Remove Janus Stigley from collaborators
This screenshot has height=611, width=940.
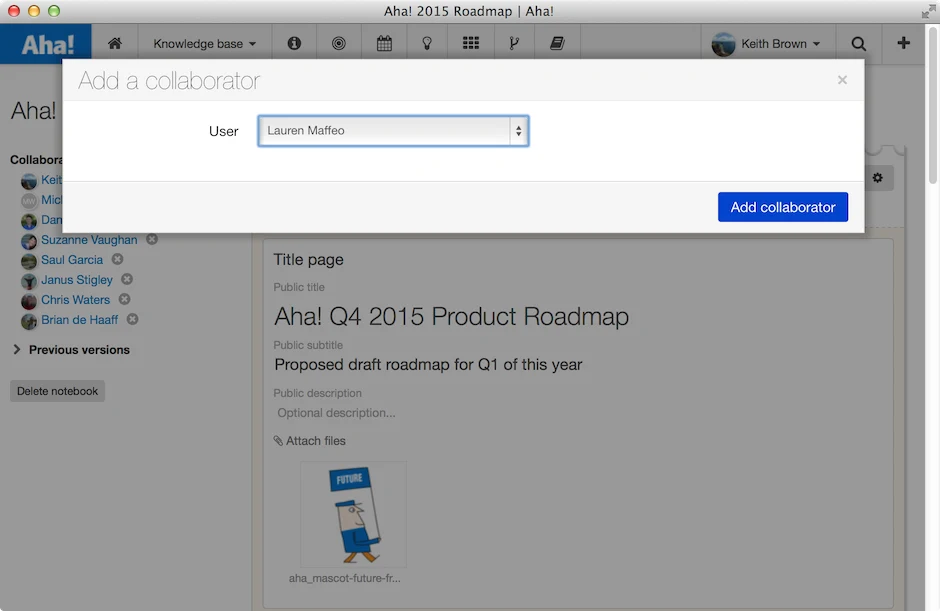pyautogui.click(x=127, y=279)
